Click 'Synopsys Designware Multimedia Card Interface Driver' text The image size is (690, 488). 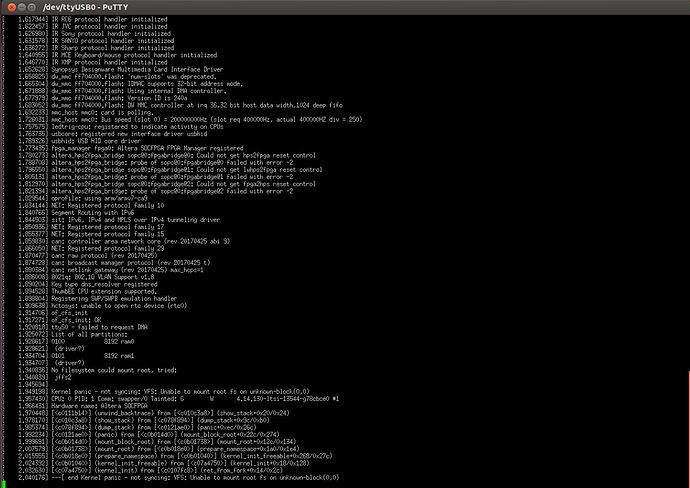coord(137,70)
